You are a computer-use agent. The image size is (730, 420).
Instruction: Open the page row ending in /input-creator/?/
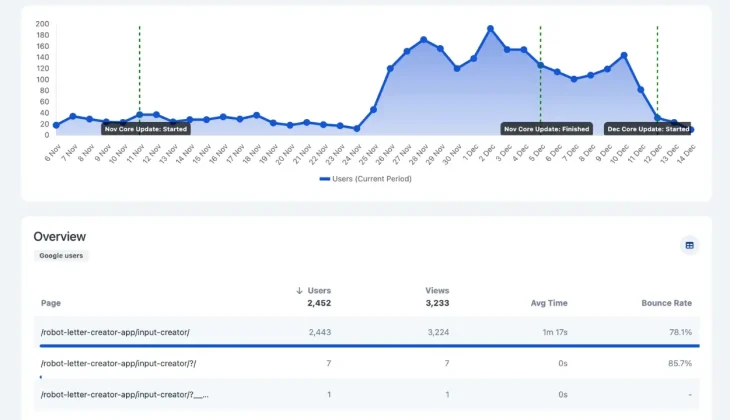pos(118,363)
